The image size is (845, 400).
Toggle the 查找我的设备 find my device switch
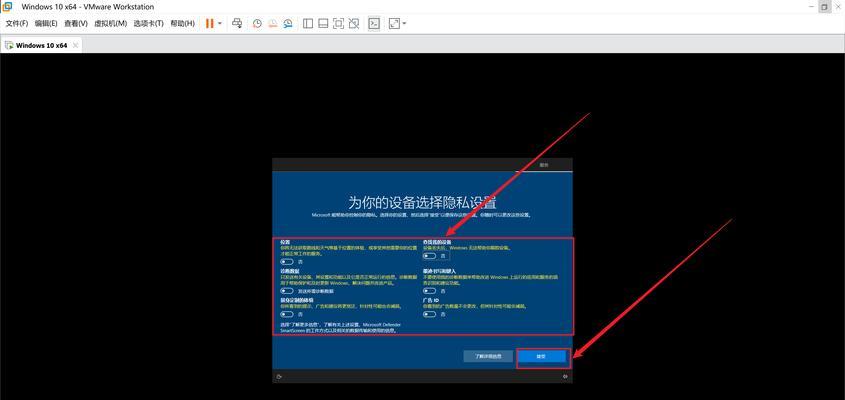(430, 256)
